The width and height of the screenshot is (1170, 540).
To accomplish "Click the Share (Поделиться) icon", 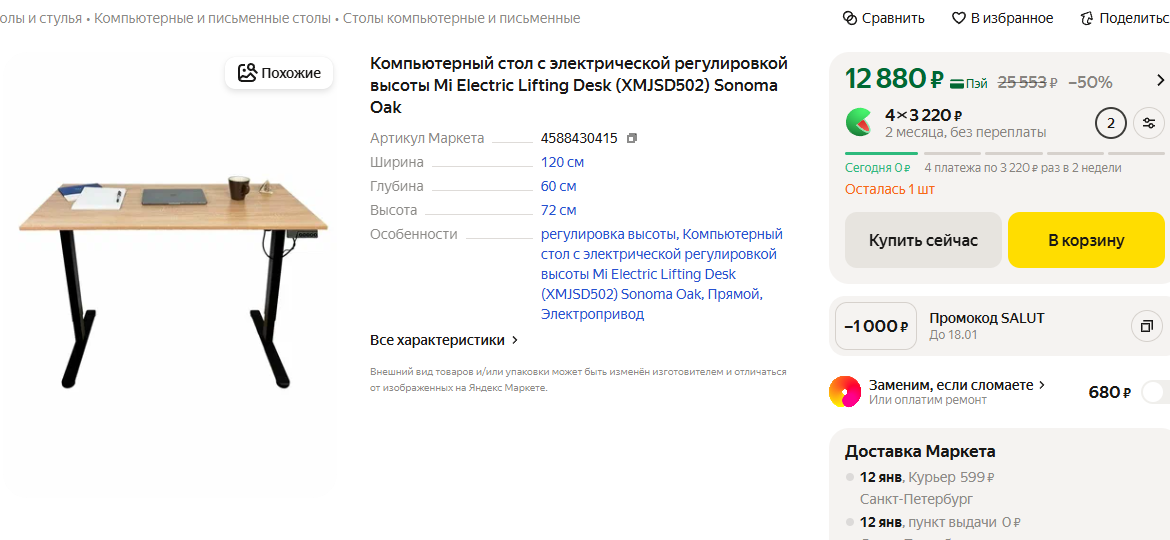I will tap(1087, 18).
